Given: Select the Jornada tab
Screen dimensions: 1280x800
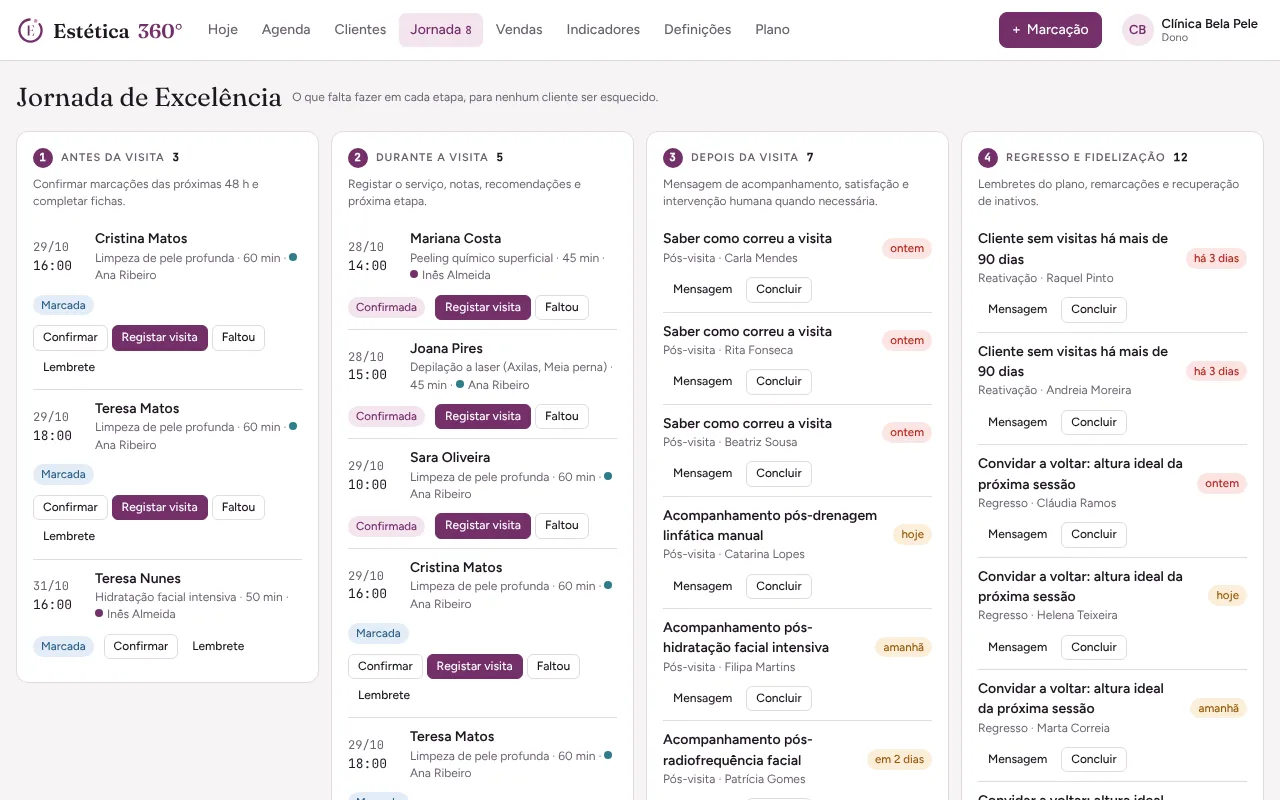Looking at the screenshot, I should click(441, 30).
